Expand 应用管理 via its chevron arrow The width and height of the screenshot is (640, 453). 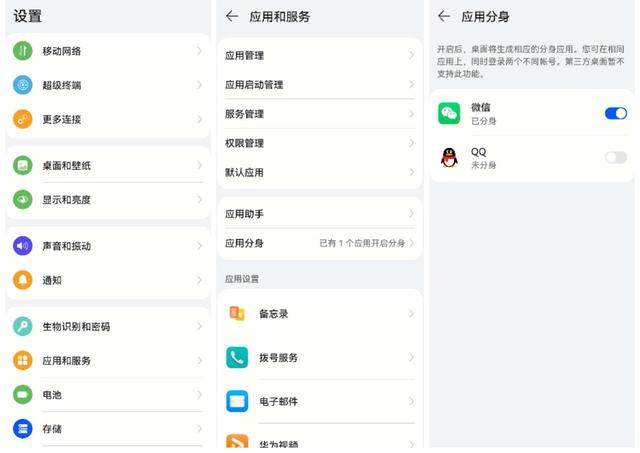pyautogui.click(x=411, y=56)
